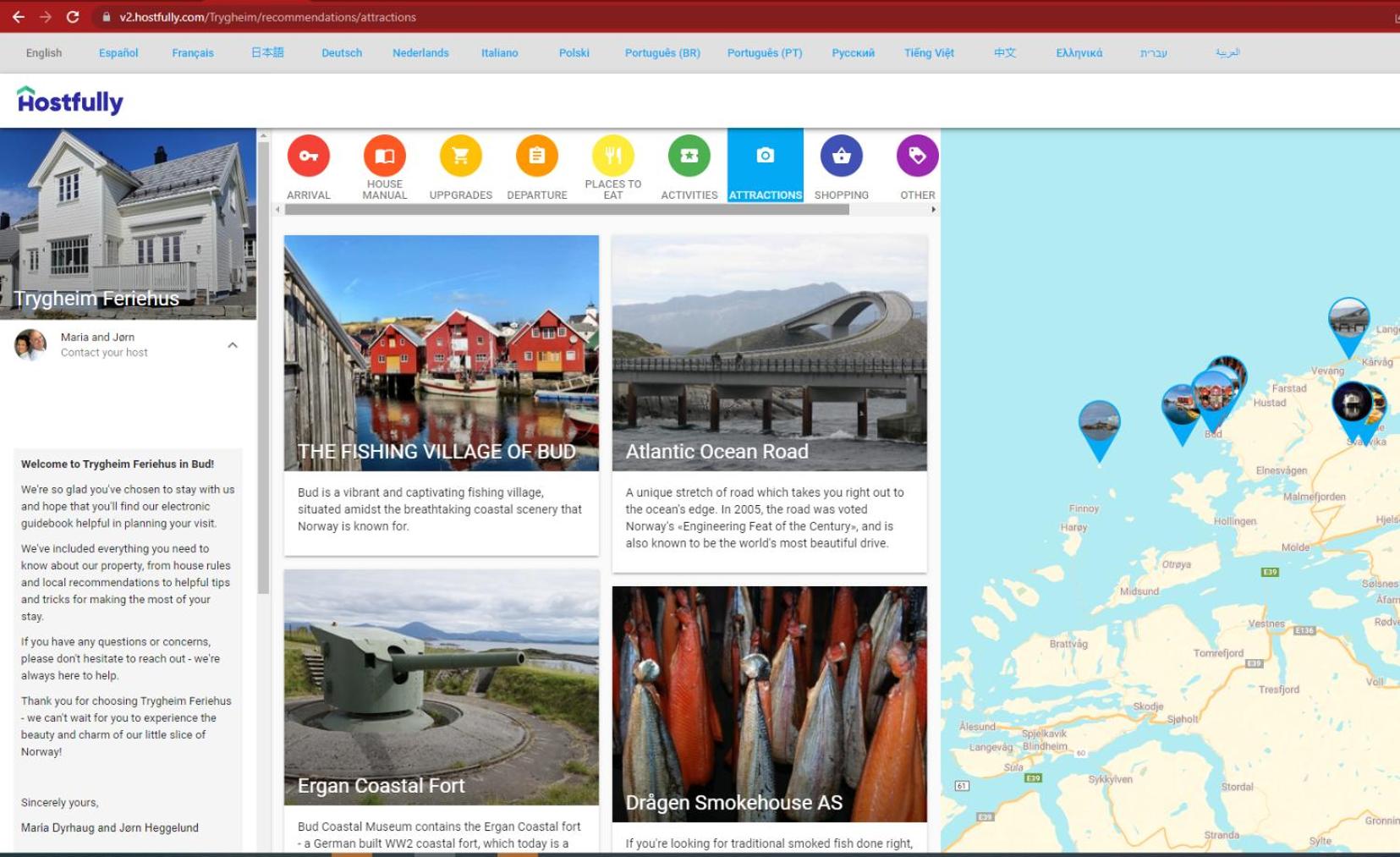This screenshot has width=1400, height=857.
Task: Click the category bar right scroll arrow
Action: click(x=934, y=210)
